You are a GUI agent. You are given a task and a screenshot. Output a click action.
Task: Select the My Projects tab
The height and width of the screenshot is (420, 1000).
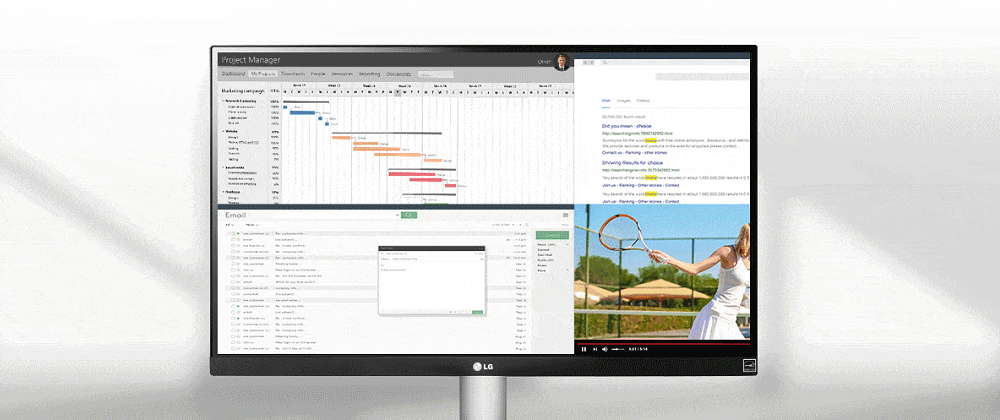tap(263, 74)
